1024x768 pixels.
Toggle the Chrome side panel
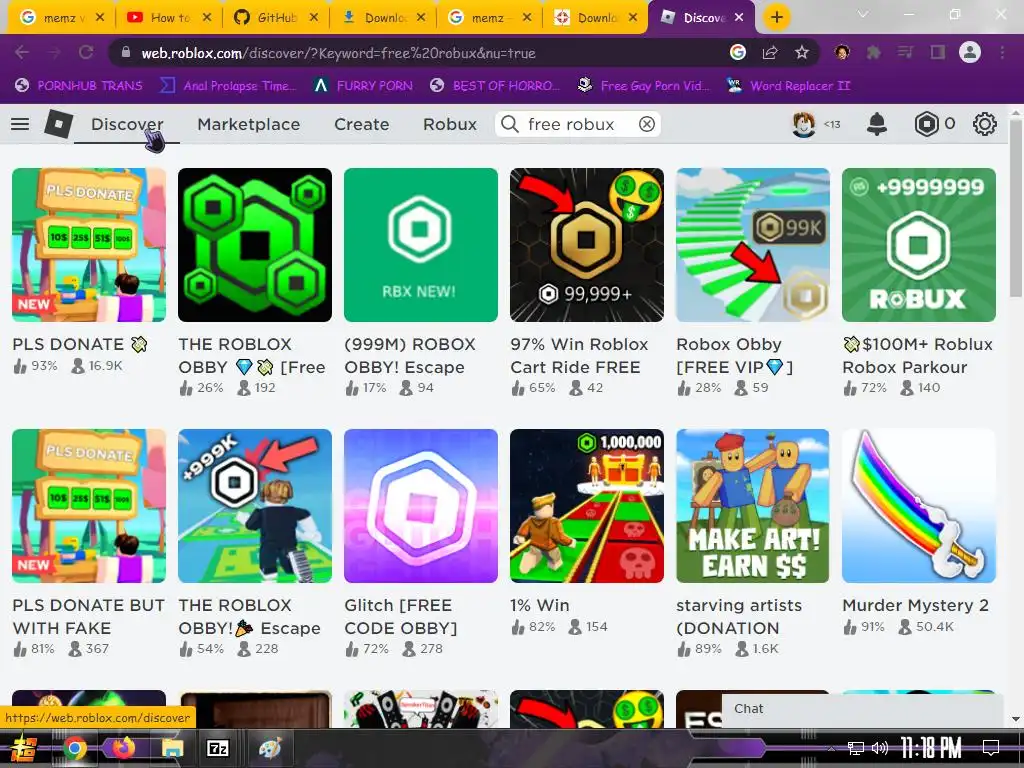pos(938,53)
